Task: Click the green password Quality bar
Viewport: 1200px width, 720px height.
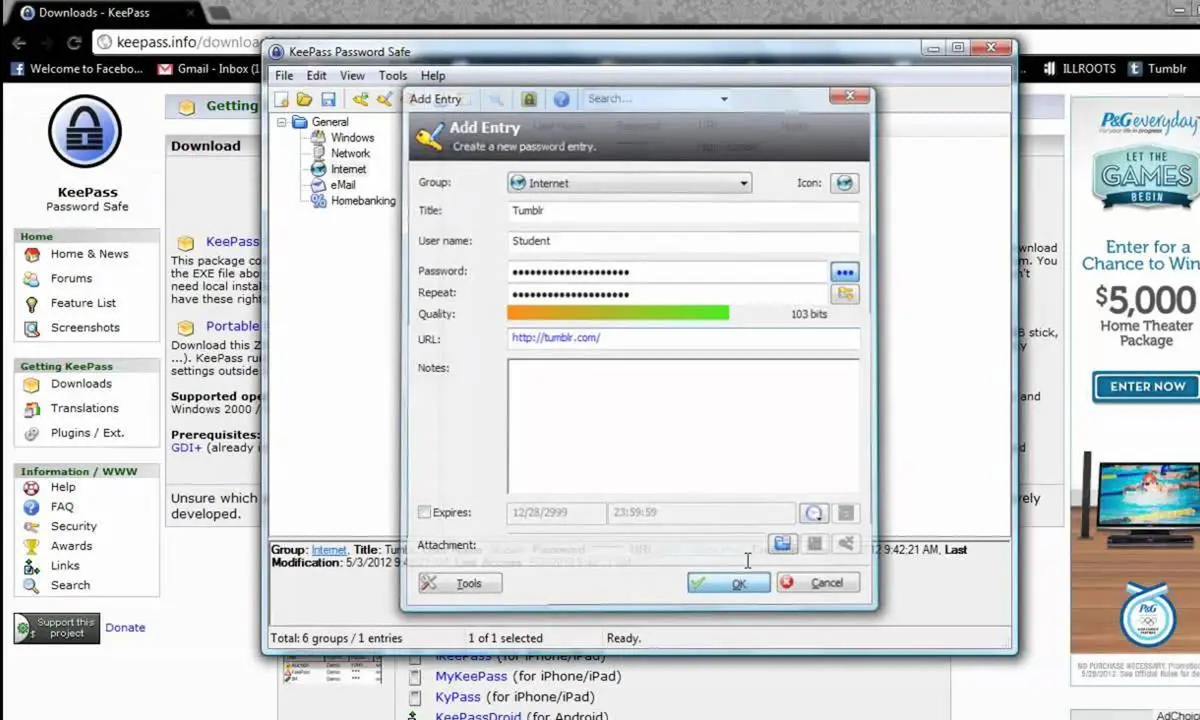Action: [618, 313]
